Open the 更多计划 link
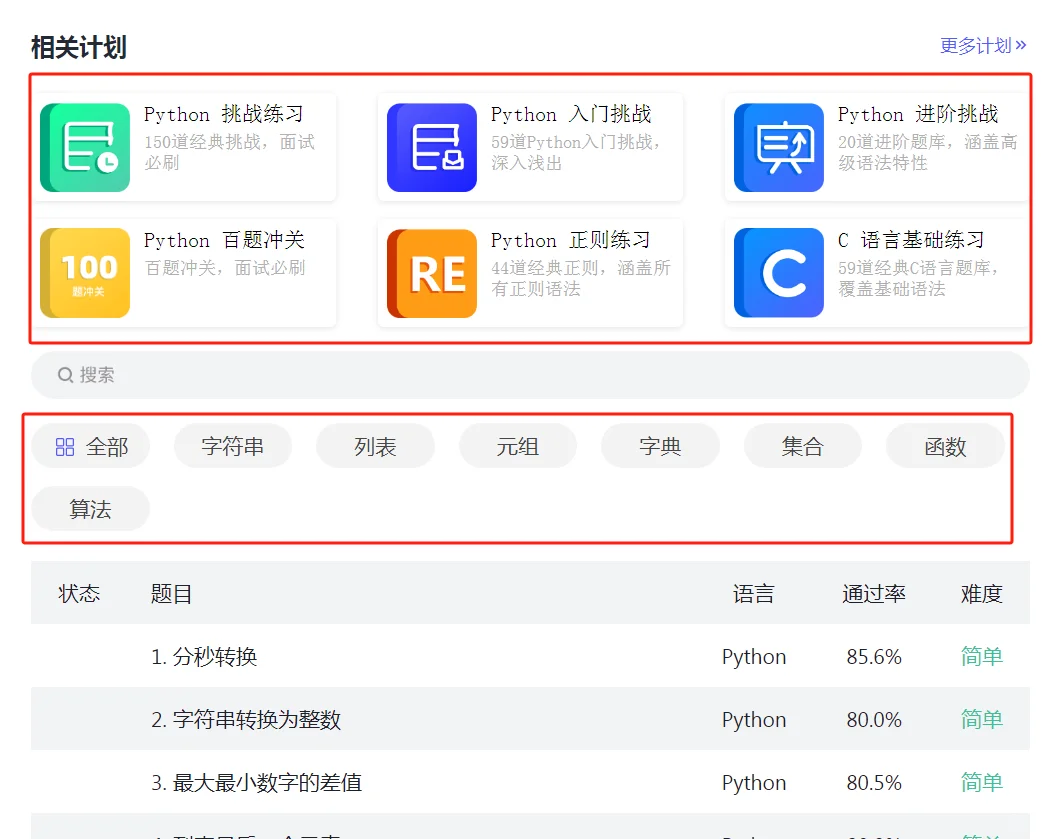The height and width of the screenshot is (839, 1053). coord(981,45)
